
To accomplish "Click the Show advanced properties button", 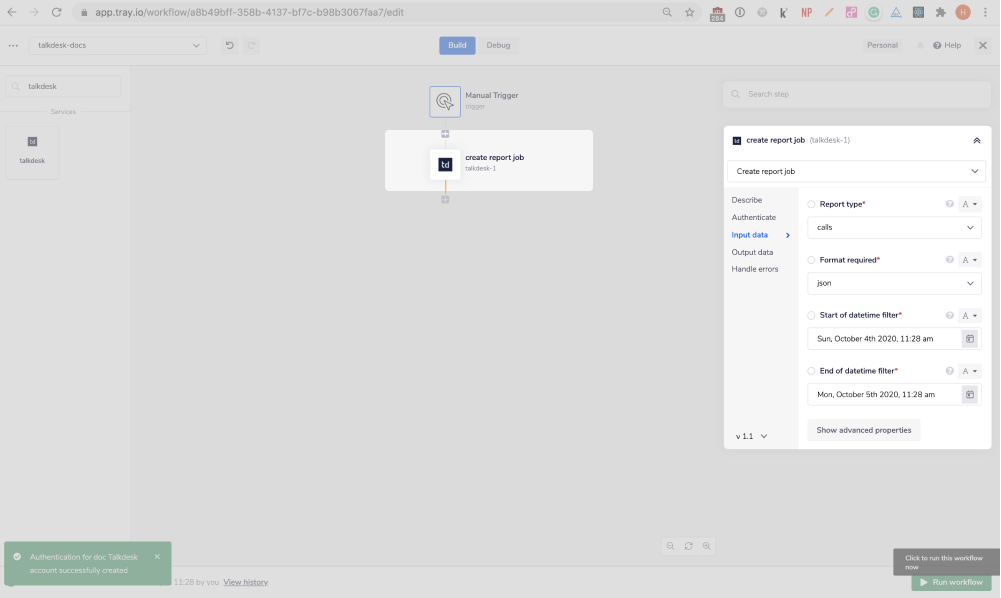I will click(865, 429).
